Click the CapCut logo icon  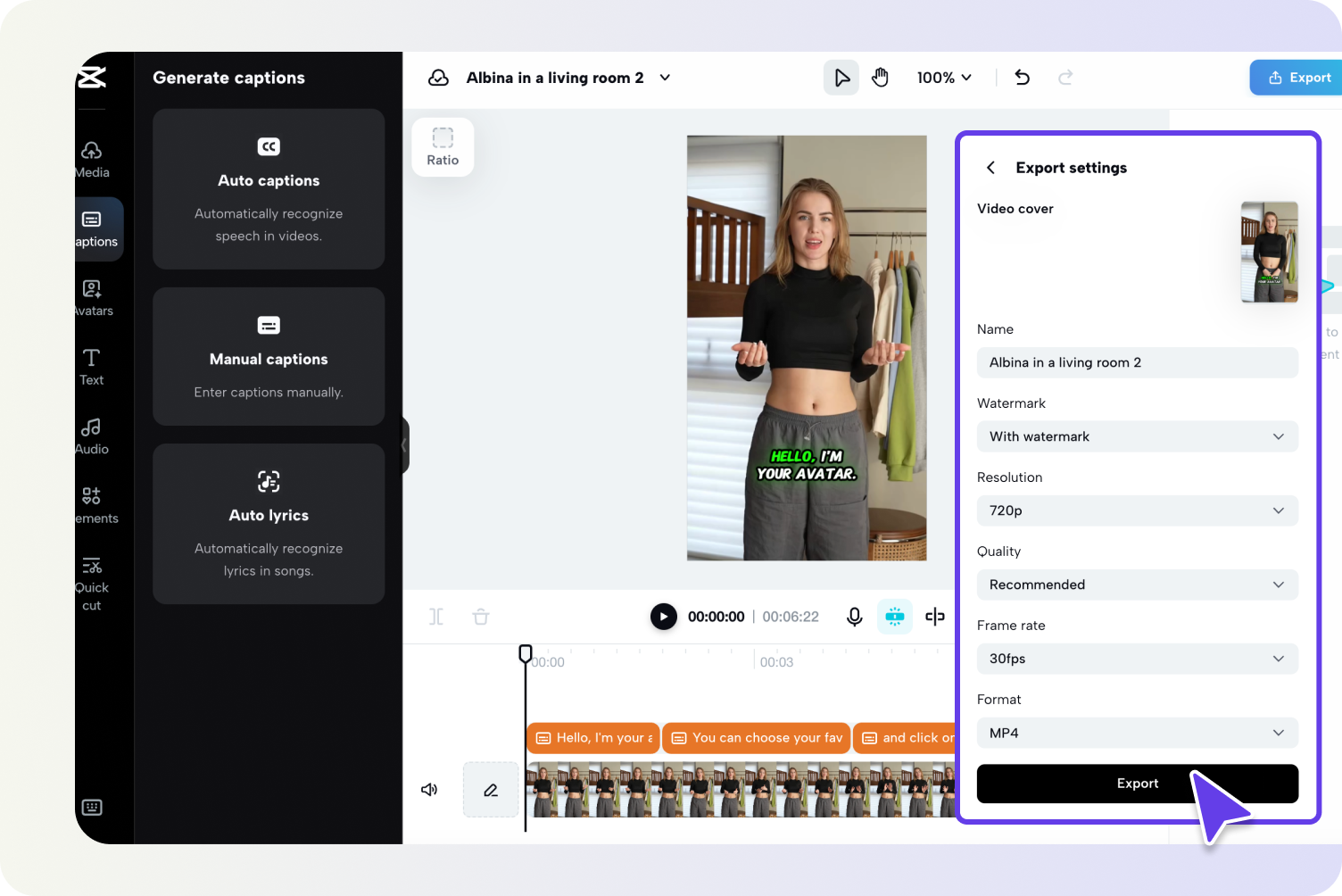[92, 78]
